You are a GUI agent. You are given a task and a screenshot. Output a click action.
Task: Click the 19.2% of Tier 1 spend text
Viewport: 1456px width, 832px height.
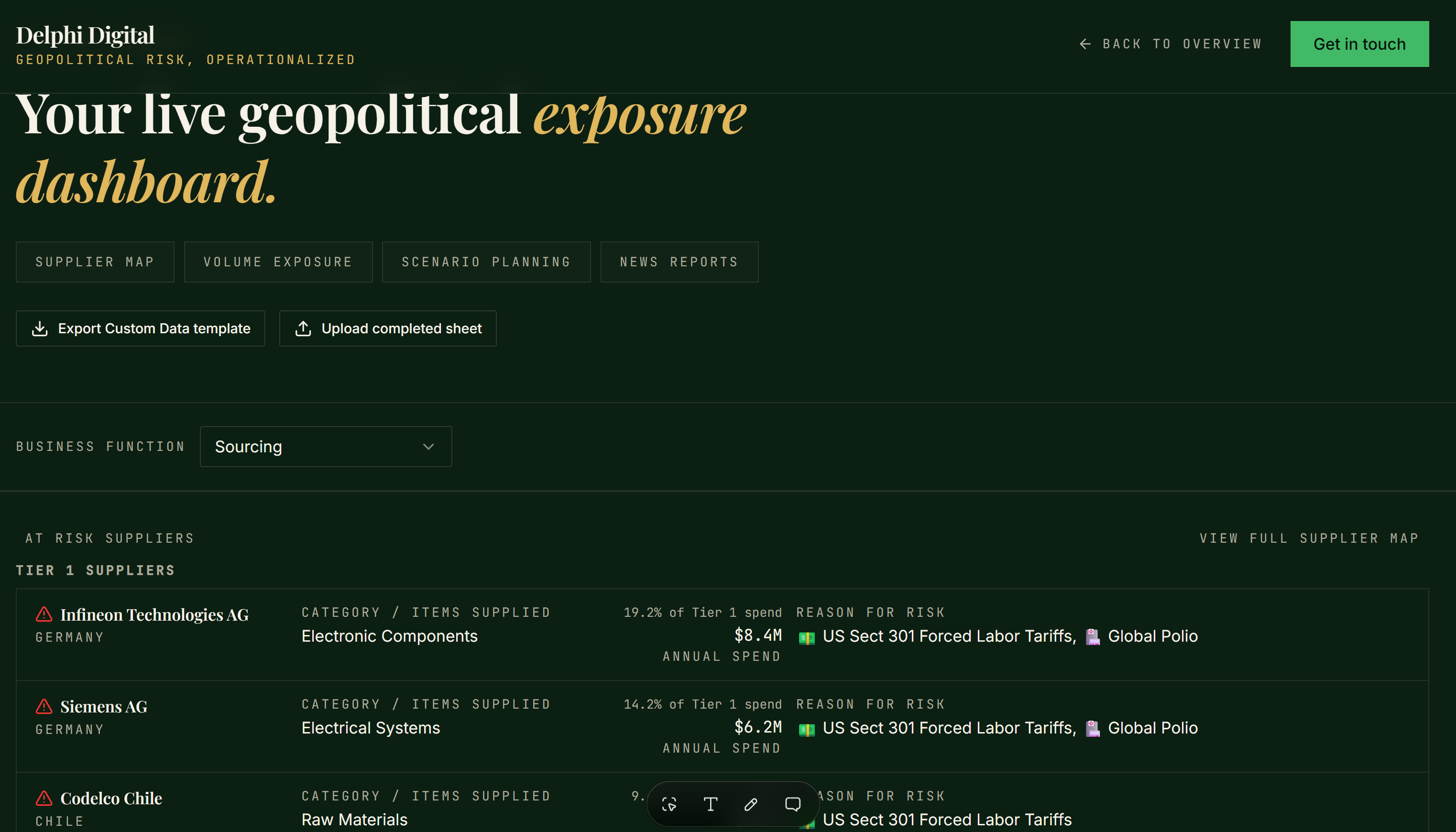pyautogui.click(x=703, y=613)
